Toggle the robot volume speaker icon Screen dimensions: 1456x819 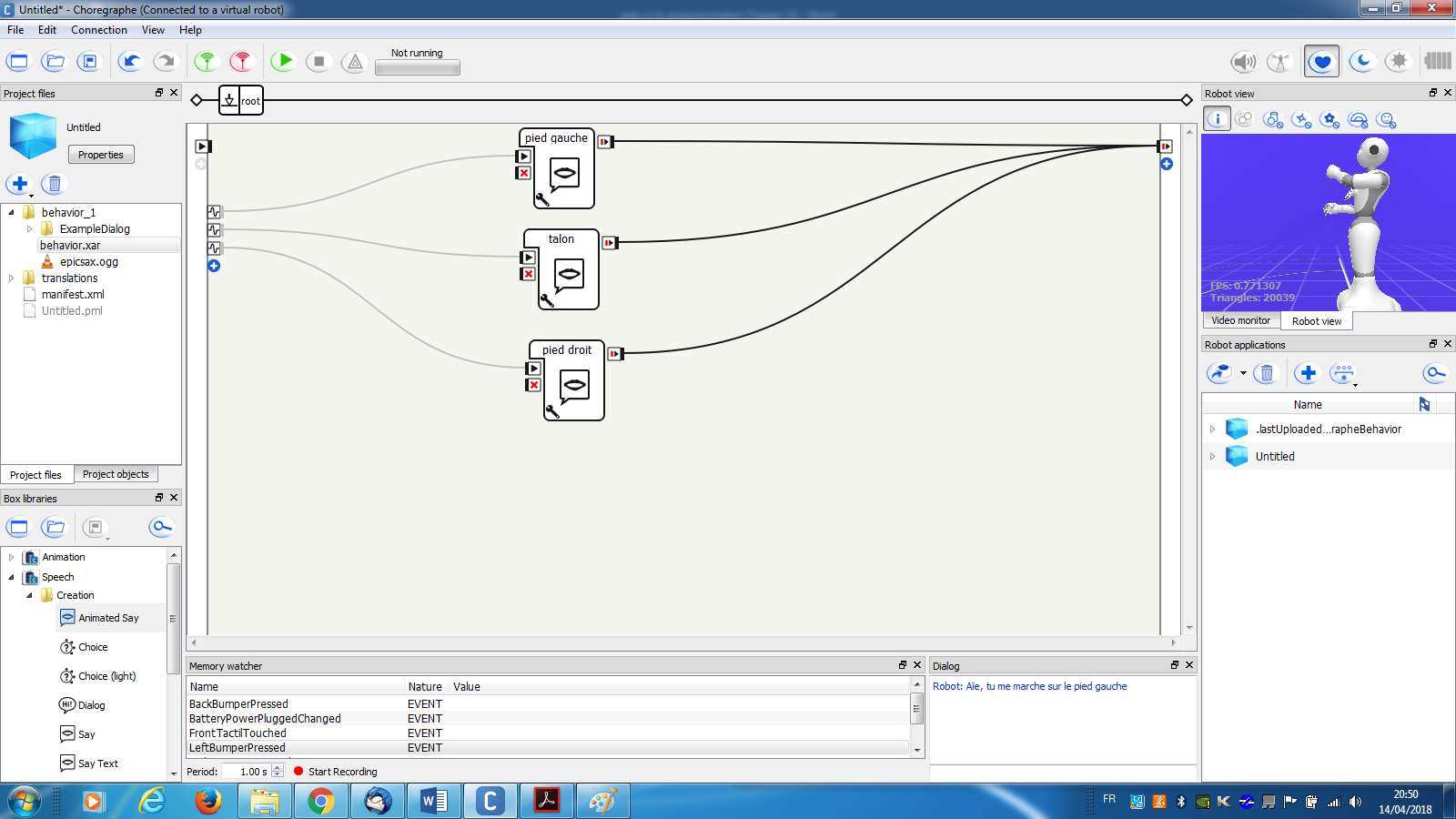point(1243,62)
